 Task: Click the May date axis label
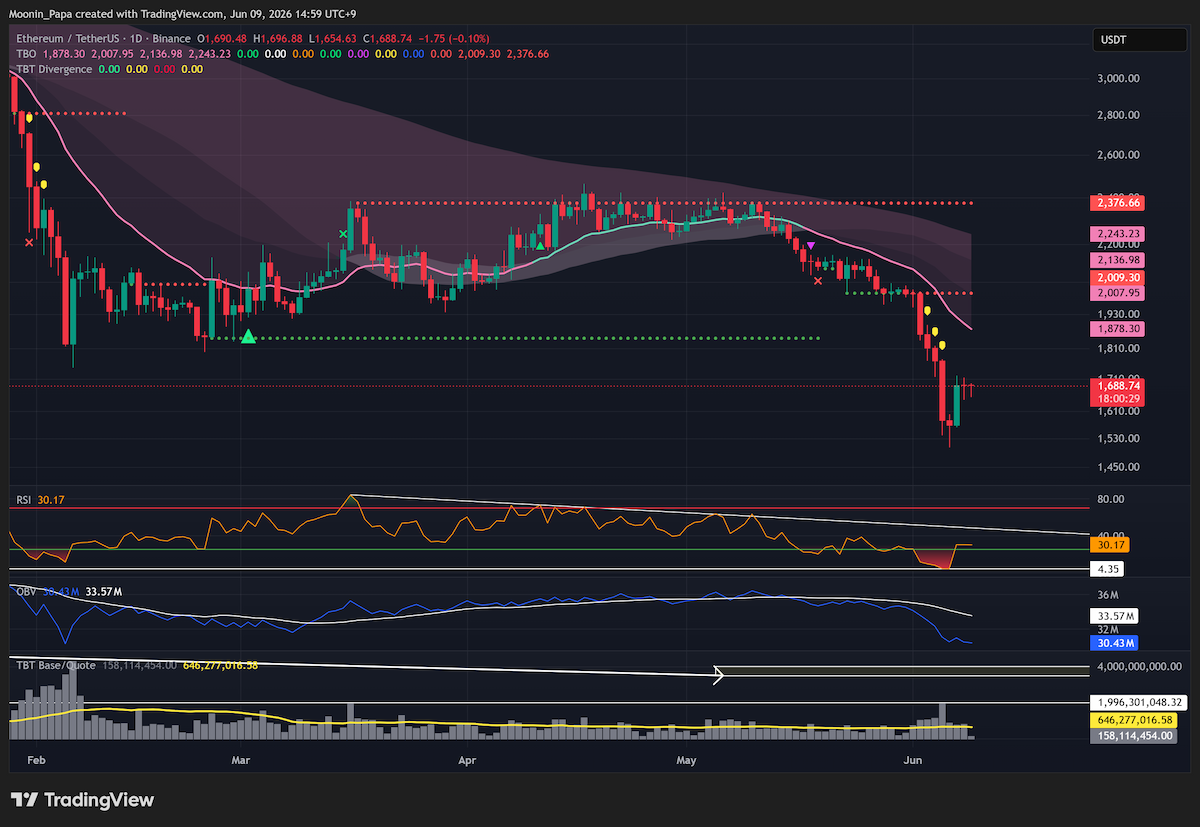pos(686,761)
